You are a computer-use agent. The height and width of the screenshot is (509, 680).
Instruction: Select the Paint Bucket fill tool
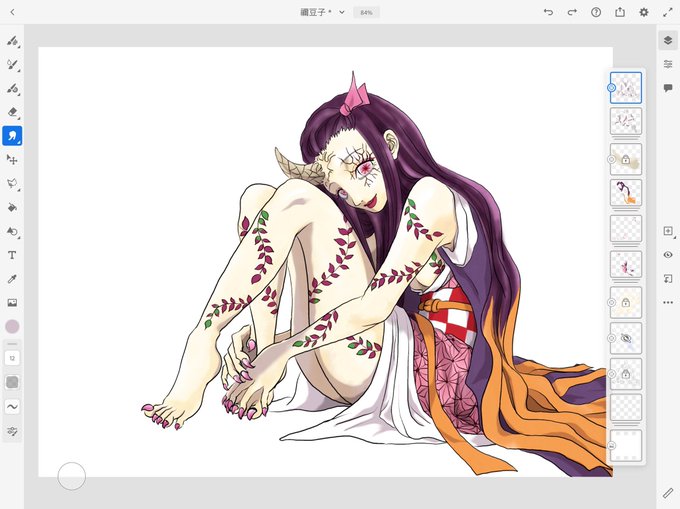(12, 207)
